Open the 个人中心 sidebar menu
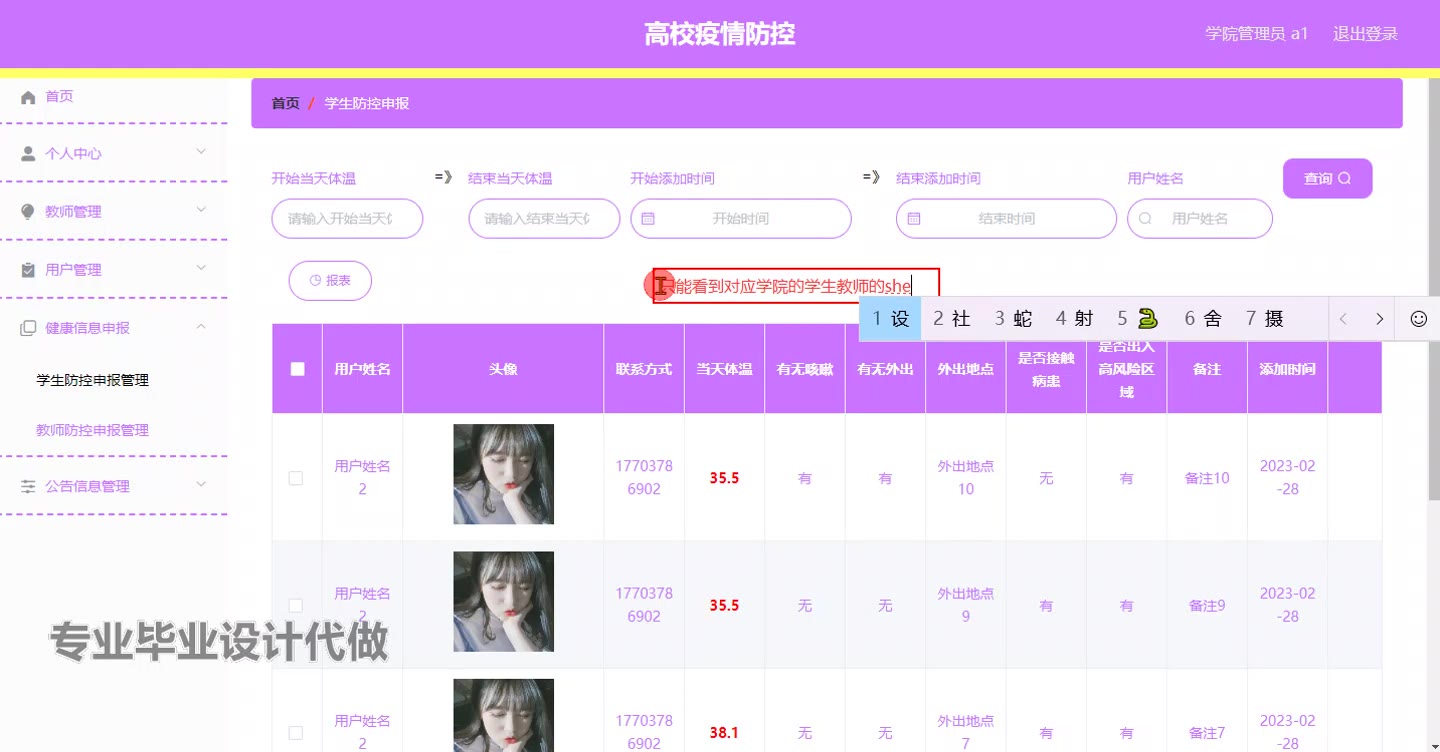 (x=114, y=153)
